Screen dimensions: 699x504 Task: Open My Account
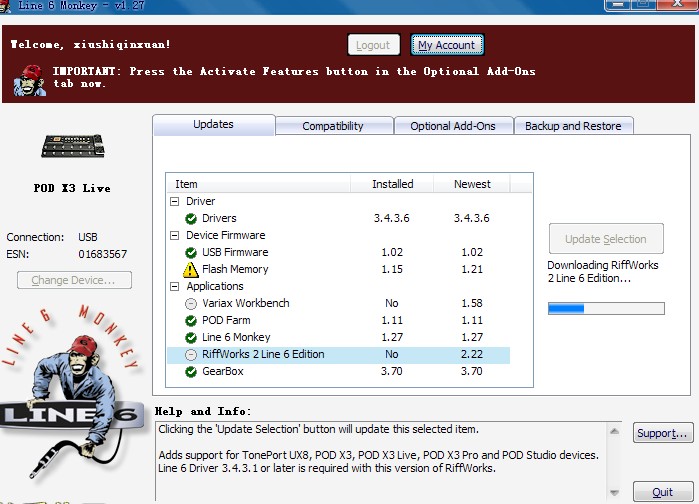[447, 45]
